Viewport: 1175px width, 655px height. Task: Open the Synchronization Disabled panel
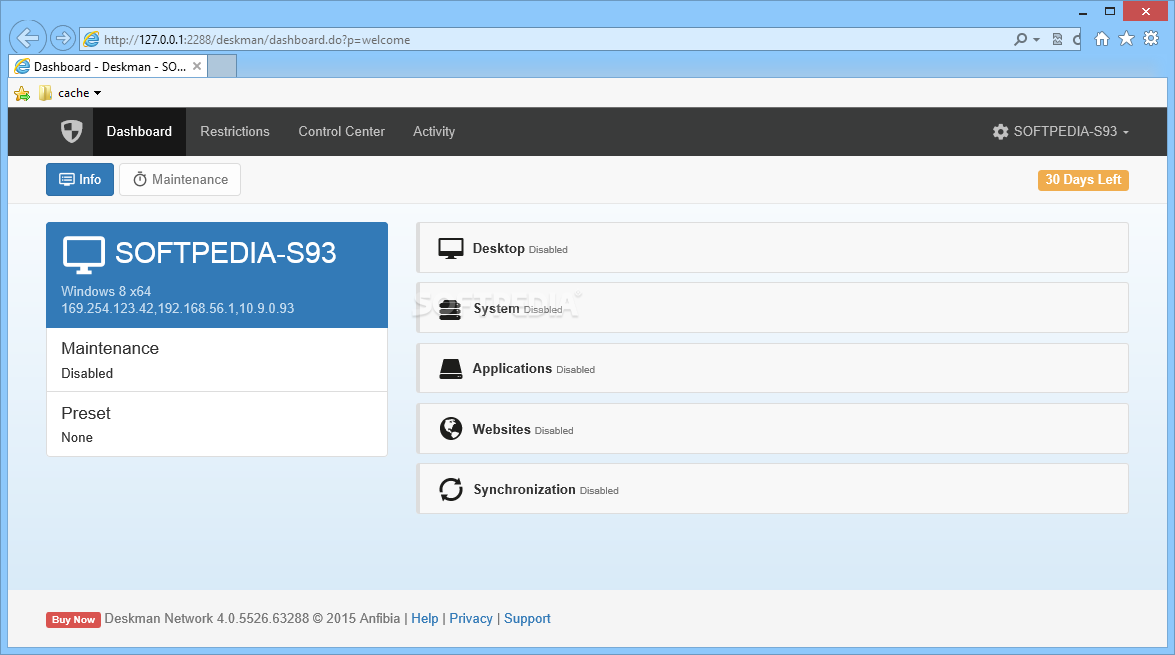pyautogui.click(x=773, y=489)
